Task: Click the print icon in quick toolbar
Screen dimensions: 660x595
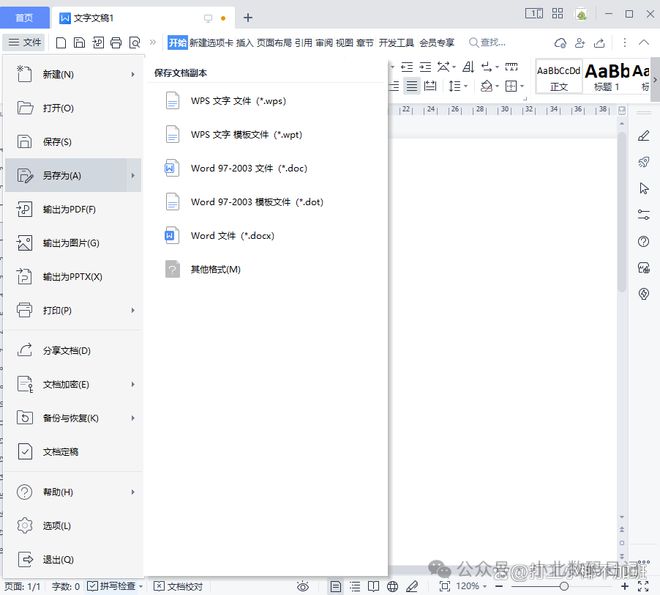Action: (116, 42)
